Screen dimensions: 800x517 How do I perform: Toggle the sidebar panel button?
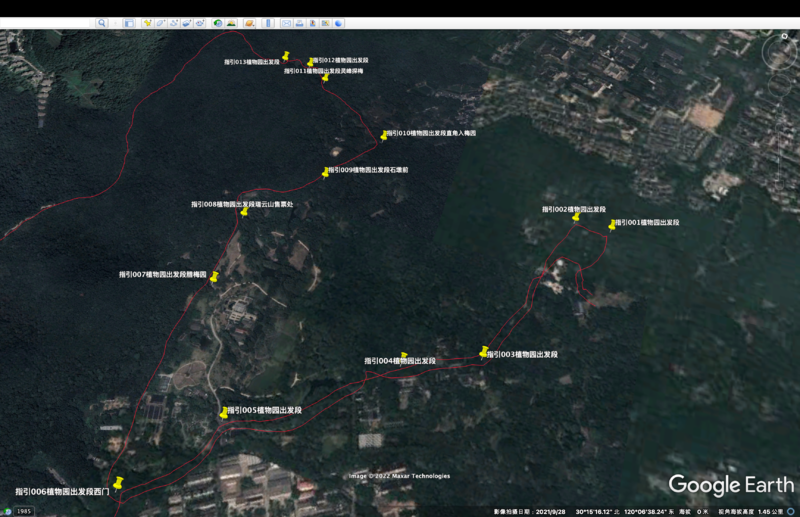coord(129,23)
